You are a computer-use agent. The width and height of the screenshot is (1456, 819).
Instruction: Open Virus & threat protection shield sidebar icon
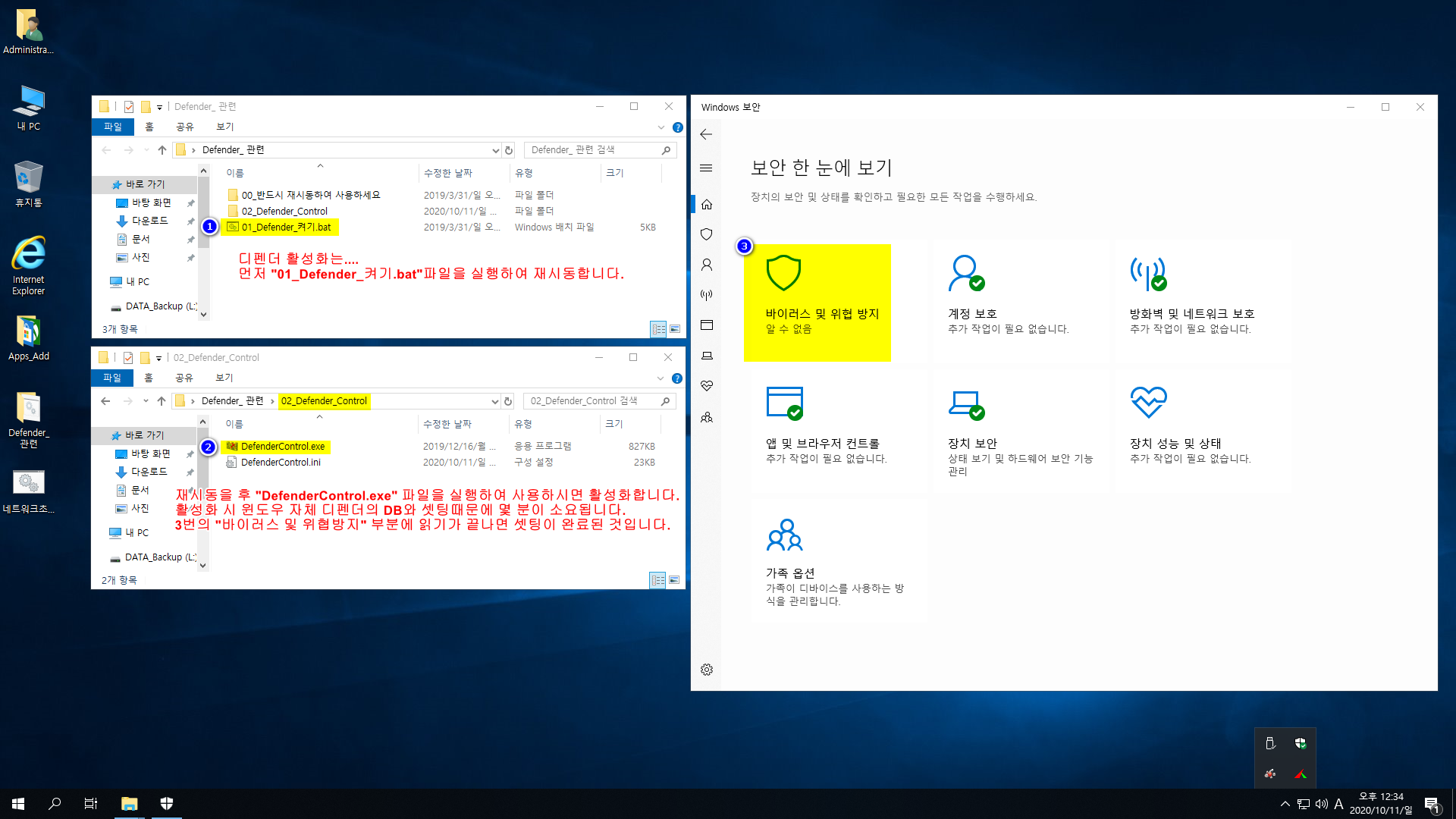coord(706,234)
